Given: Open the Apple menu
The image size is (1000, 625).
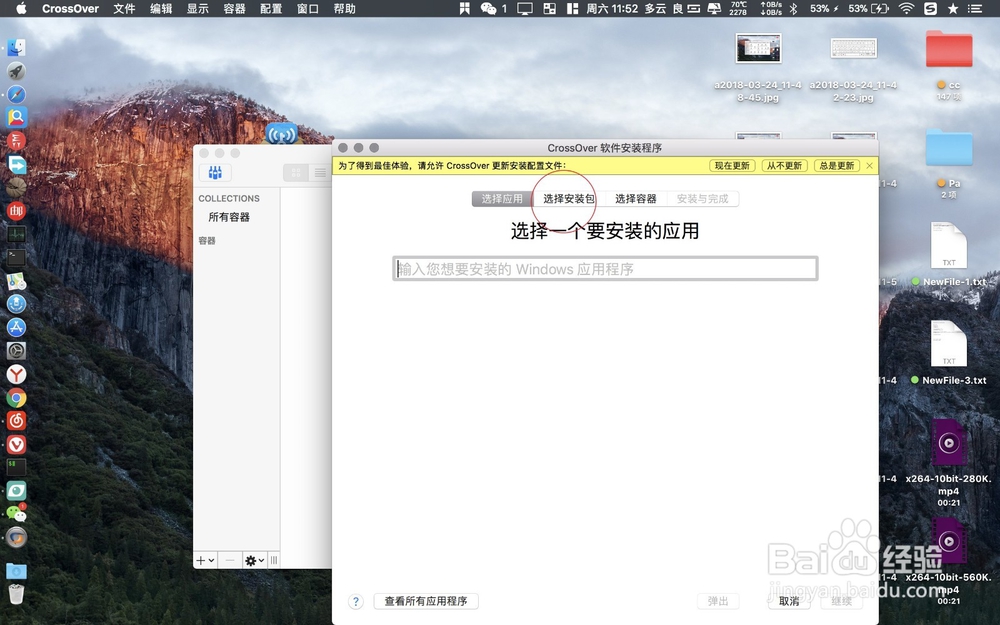Looking at the screenshot, I should tap(20, 8).
